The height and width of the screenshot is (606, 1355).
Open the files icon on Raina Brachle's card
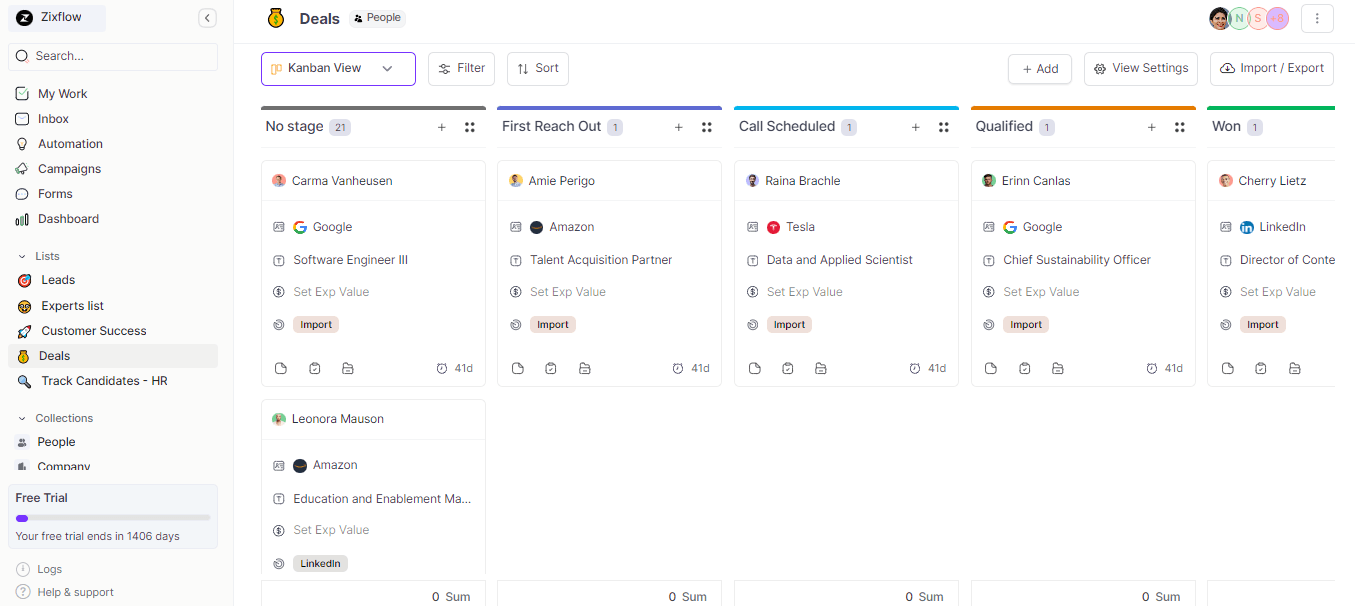pyautogui.click(x=821, y=368)
